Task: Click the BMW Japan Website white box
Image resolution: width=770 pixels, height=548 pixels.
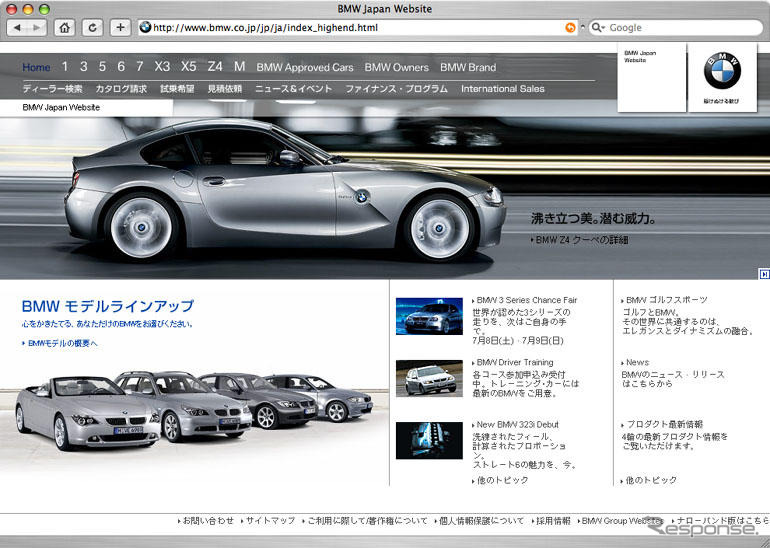Action: click(x=652, y=78)
